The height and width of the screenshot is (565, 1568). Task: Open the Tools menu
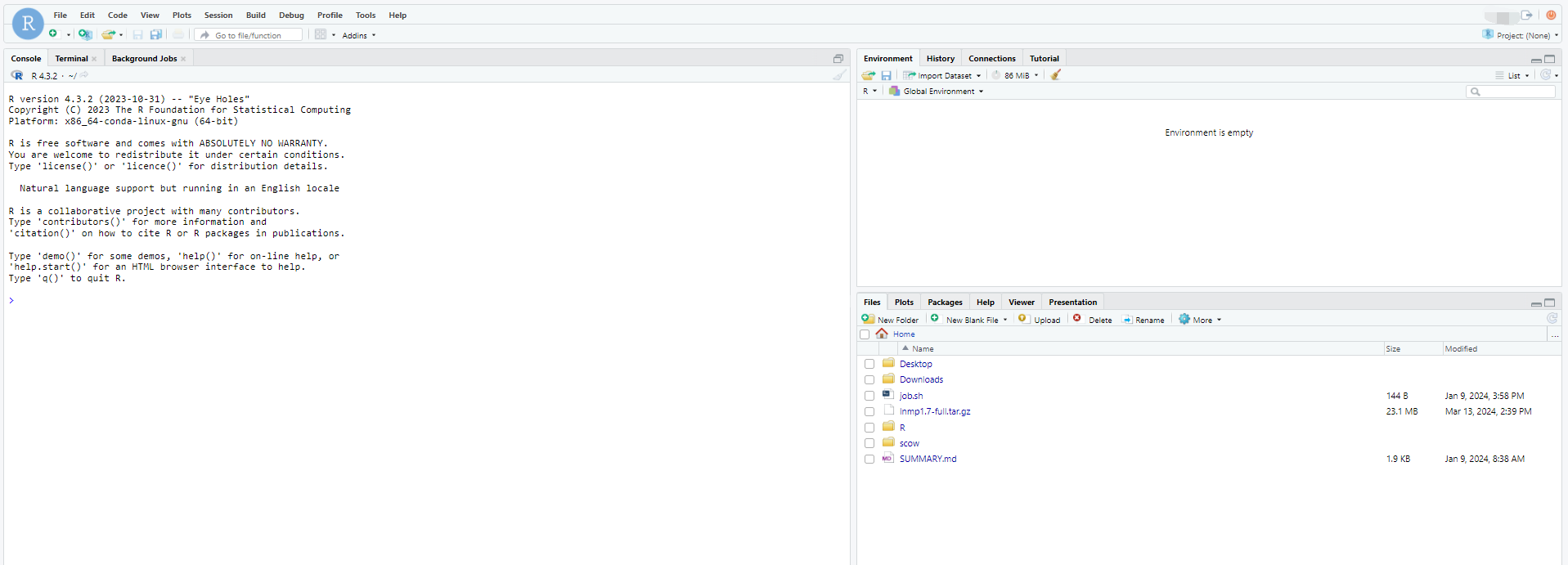coord(366,15)
